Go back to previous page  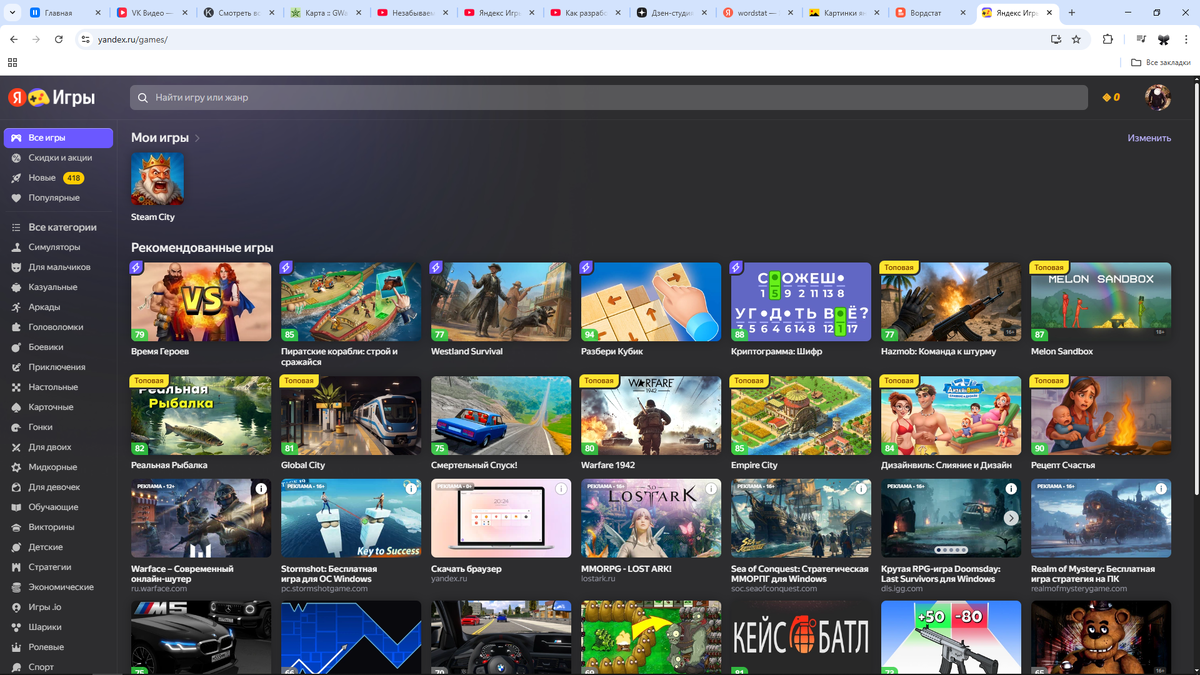tap(14, 39)
